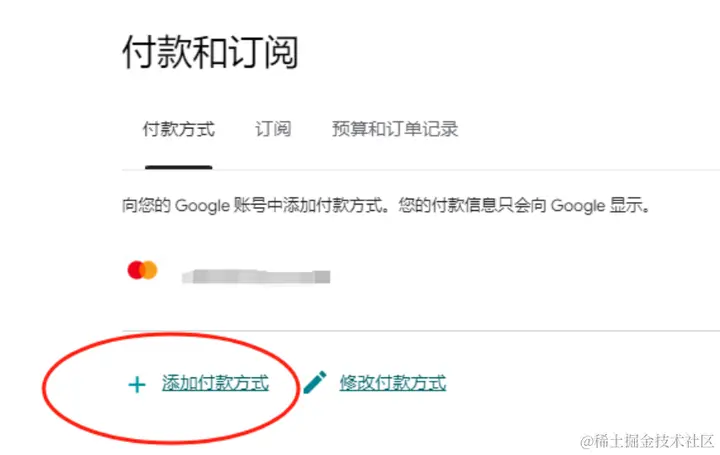Click the divider line under the tabs

[x=421, y=170]
